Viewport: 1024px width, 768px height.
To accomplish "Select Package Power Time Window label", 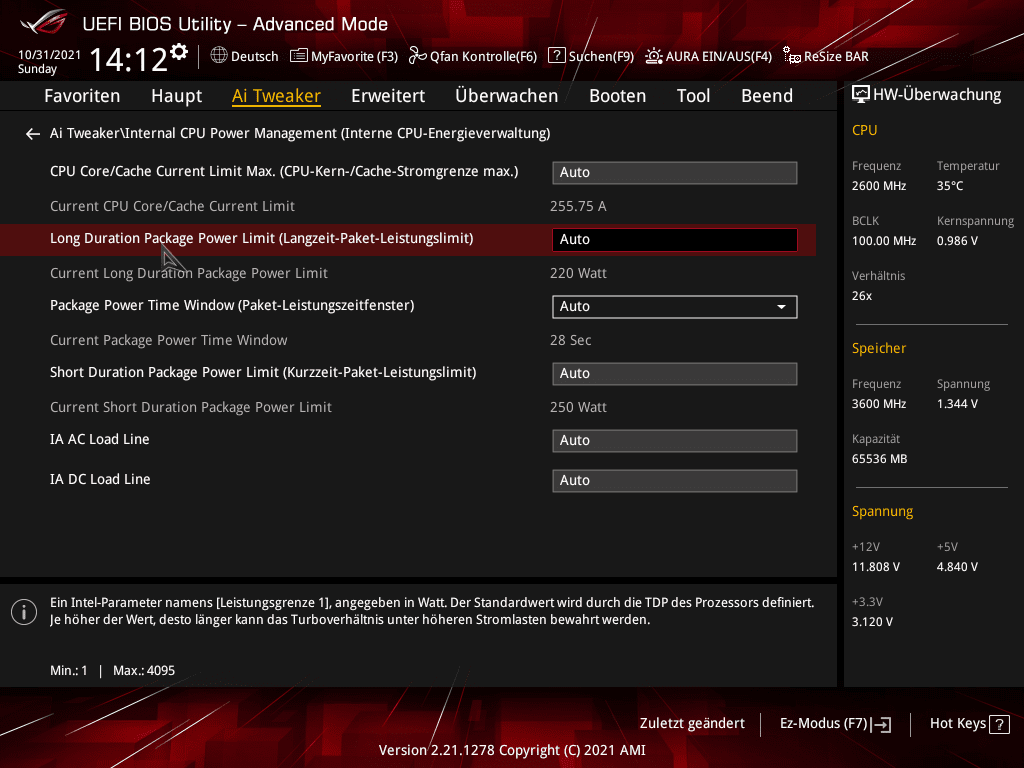I will [232, 306].
